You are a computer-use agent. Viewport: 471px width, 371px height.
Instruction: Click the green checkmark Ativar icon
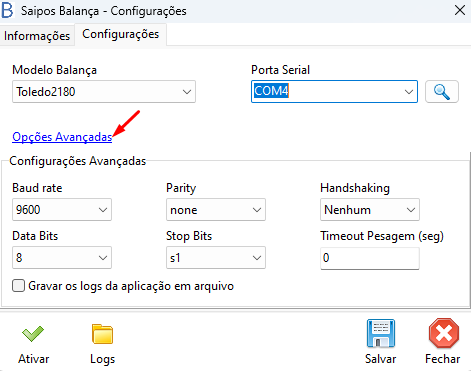pyautogui.click(x=33, y=334)
